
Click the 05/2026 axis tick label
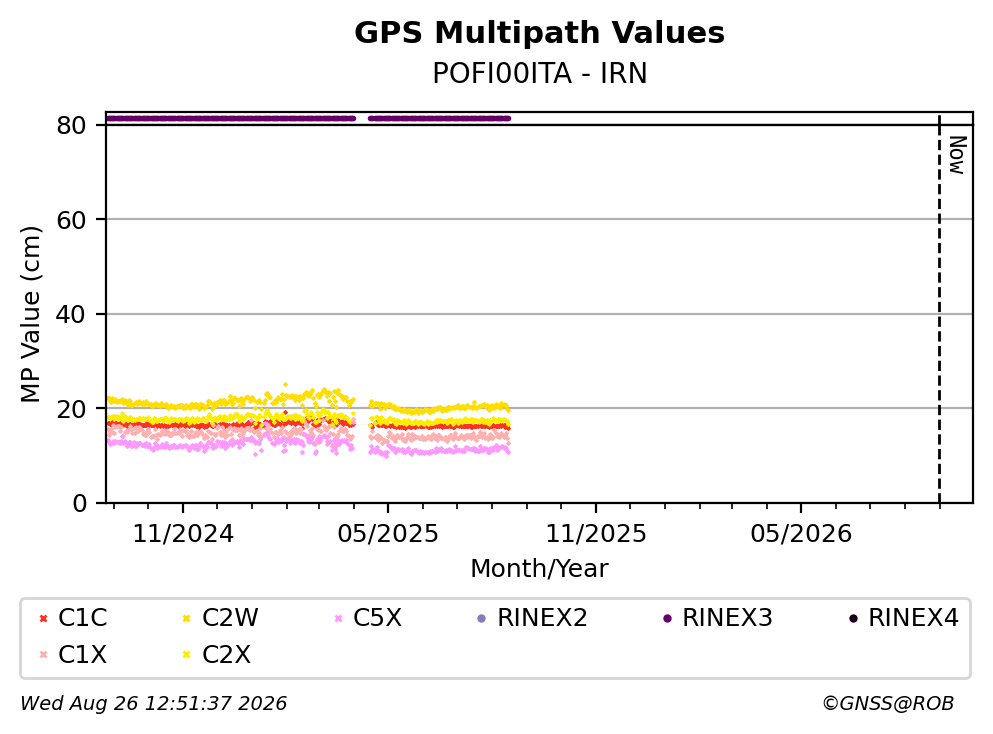801,534
